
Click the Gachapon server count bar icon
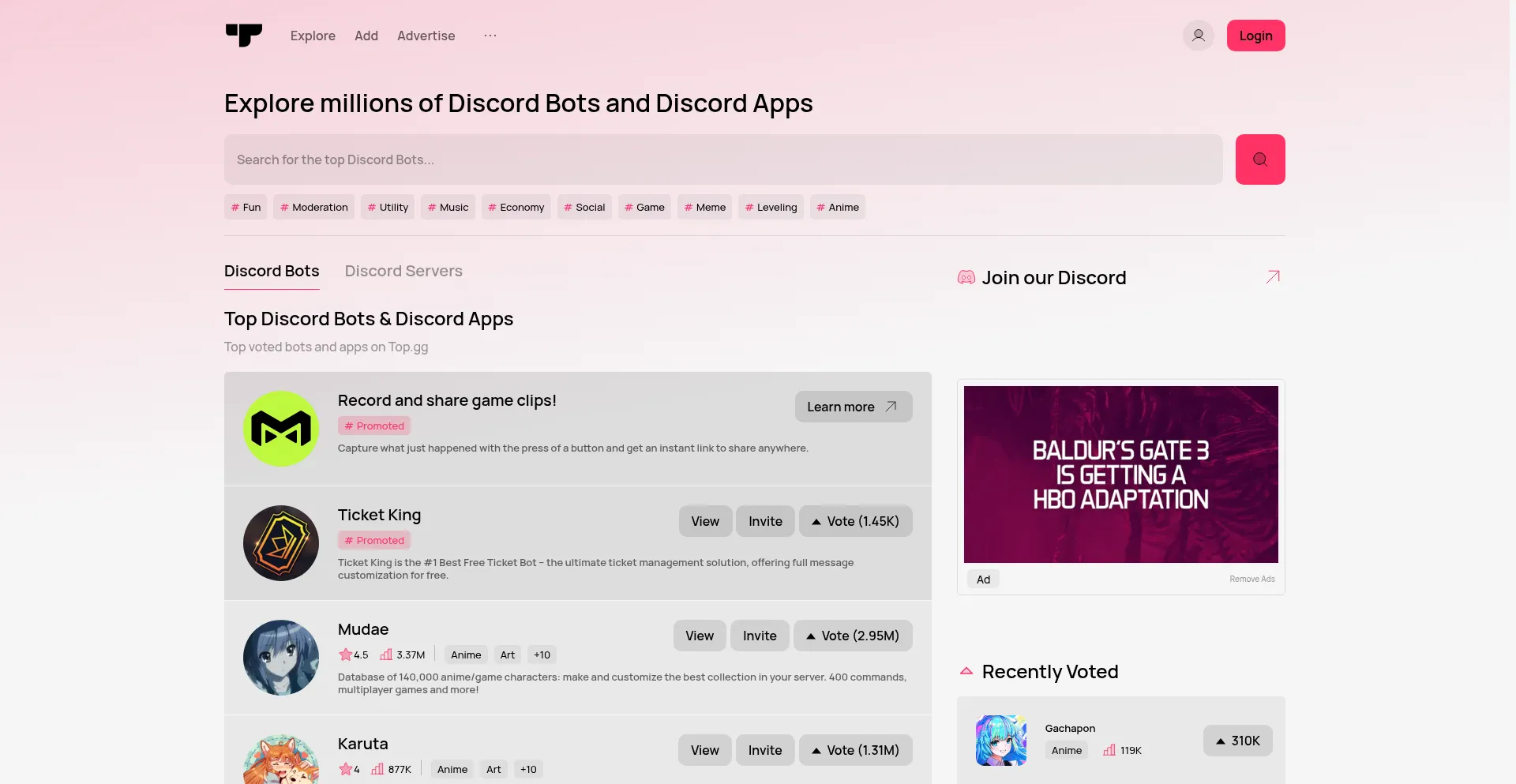click(1109, 750)
